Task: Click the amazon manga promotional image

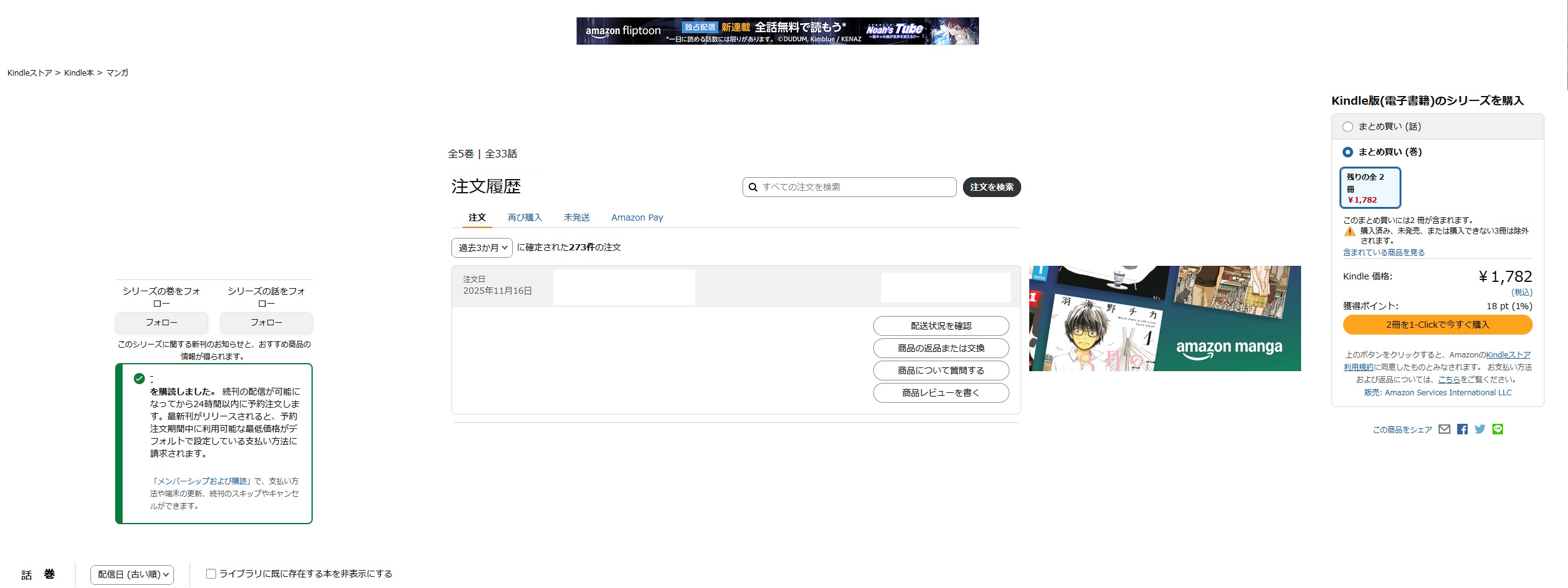Action: coord(1164,318)
